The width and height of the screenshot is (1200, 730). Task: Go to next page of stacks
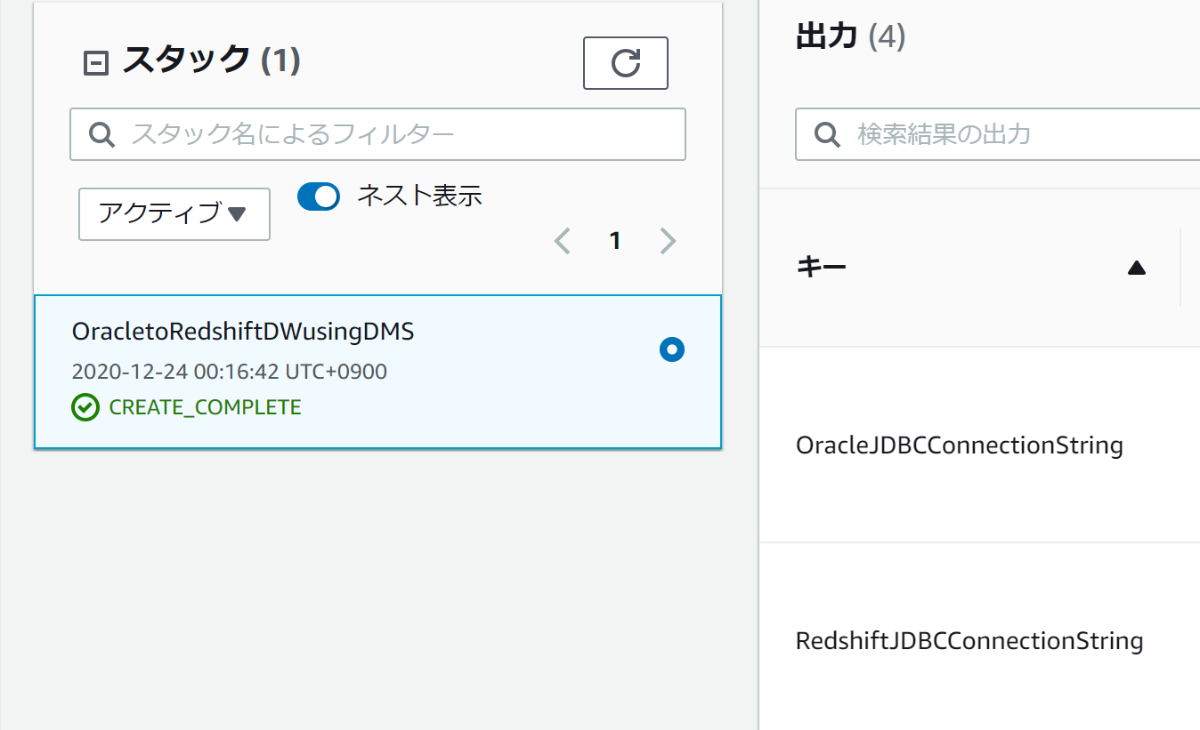pyautogui.click(x=668, y=241)
